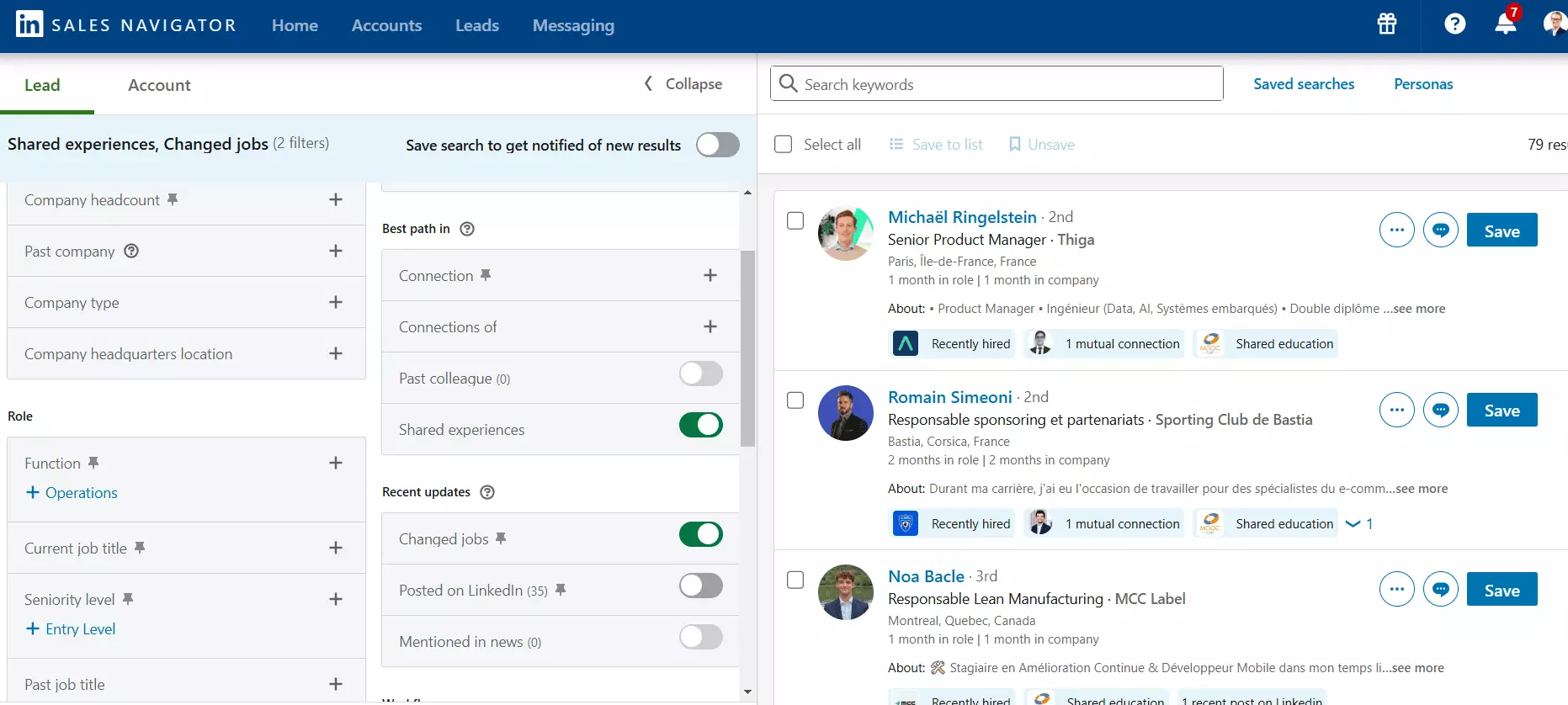Open Saved searches
The image size is (1568, 705).
(1304, 83)
